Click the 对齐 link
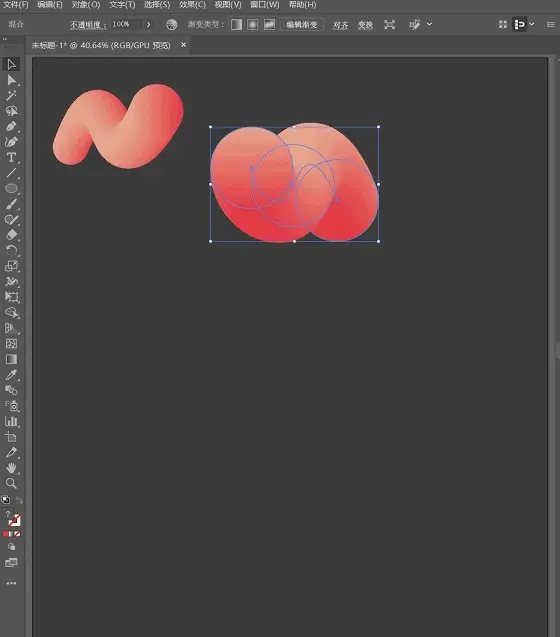 341,25
